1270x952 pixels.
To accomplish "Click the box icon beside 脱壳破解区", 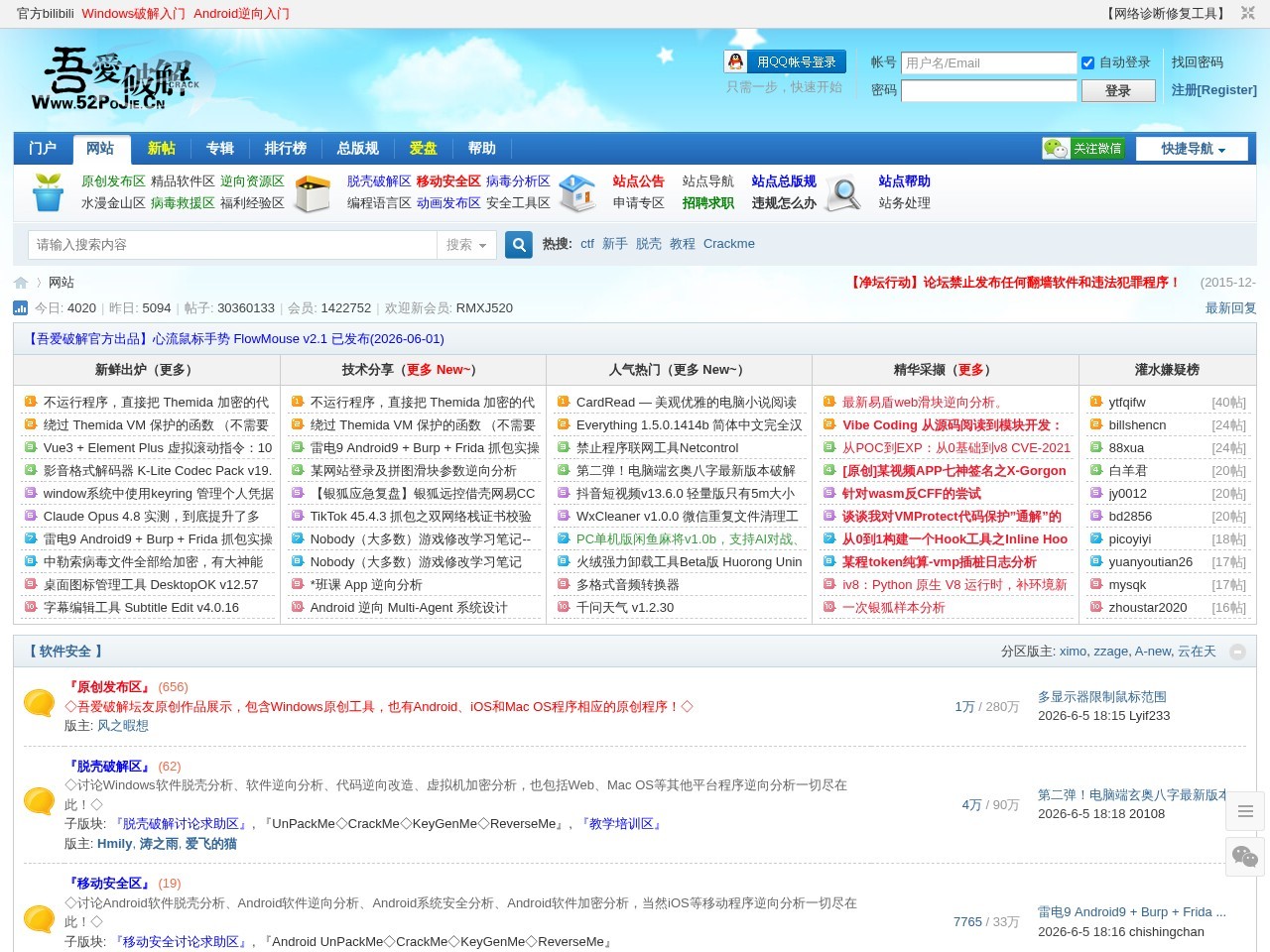I will click(x=313, y=192).
